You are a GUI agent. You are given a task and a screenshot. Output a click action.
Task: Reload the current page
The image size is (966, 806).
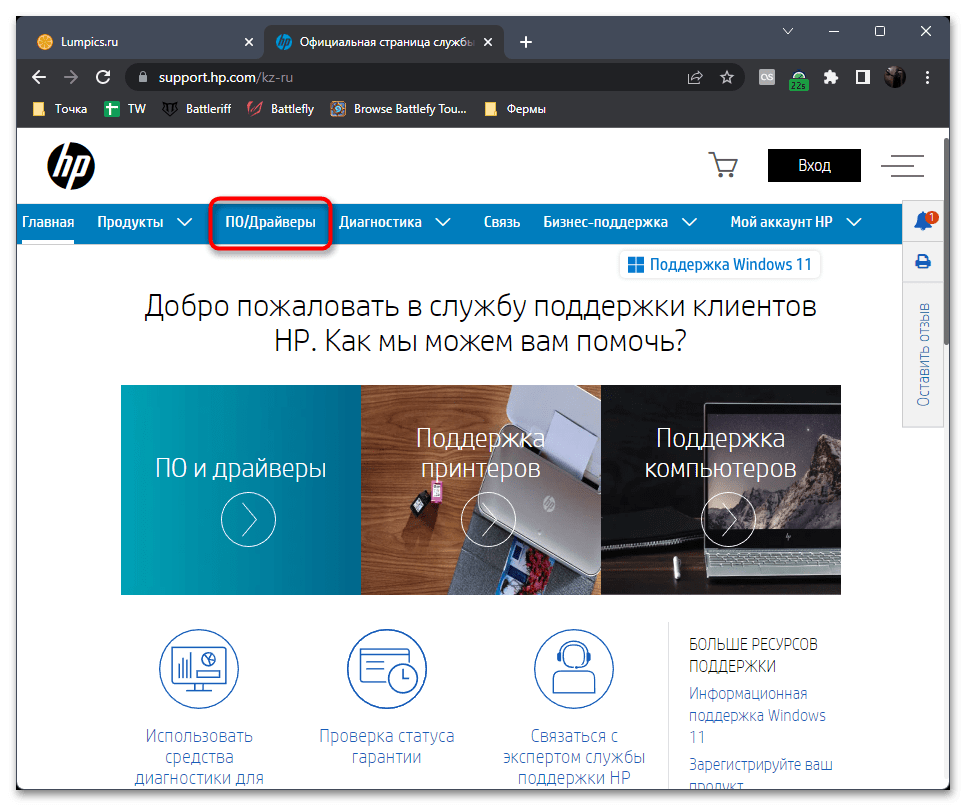click(103, 77)
